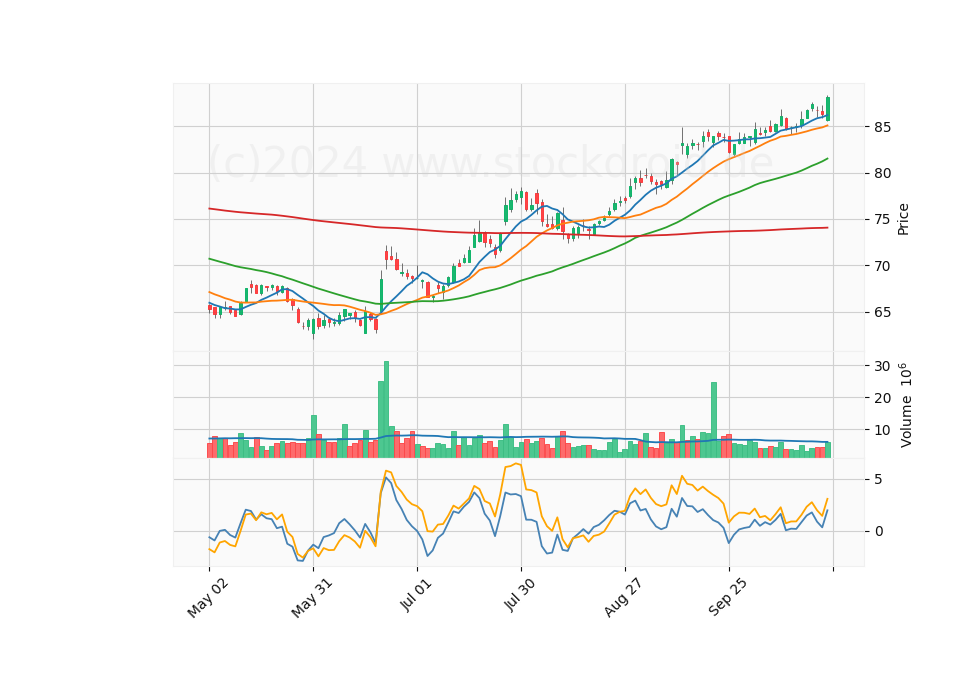This screenshot has width=960, height=690.
Task: Click the 'Aug 27' date axis label
Action: (623, 598)
